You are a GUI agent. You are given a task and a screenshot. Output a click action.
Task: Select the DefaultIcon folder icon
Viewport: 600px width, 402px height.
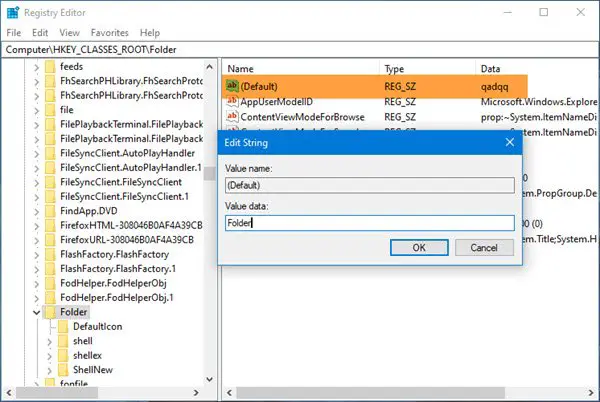tap(64, 327)
